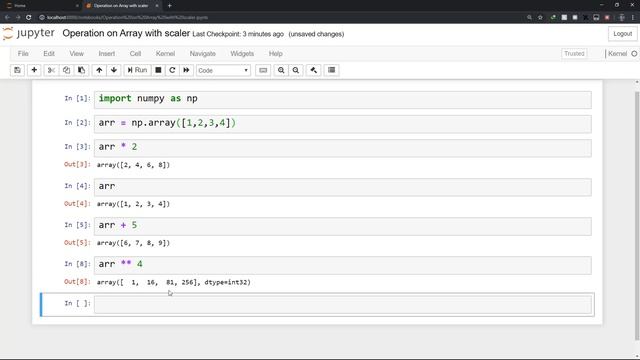Cut selected cells with the scissors icon

pyautogui.click(x=51, y=70)
